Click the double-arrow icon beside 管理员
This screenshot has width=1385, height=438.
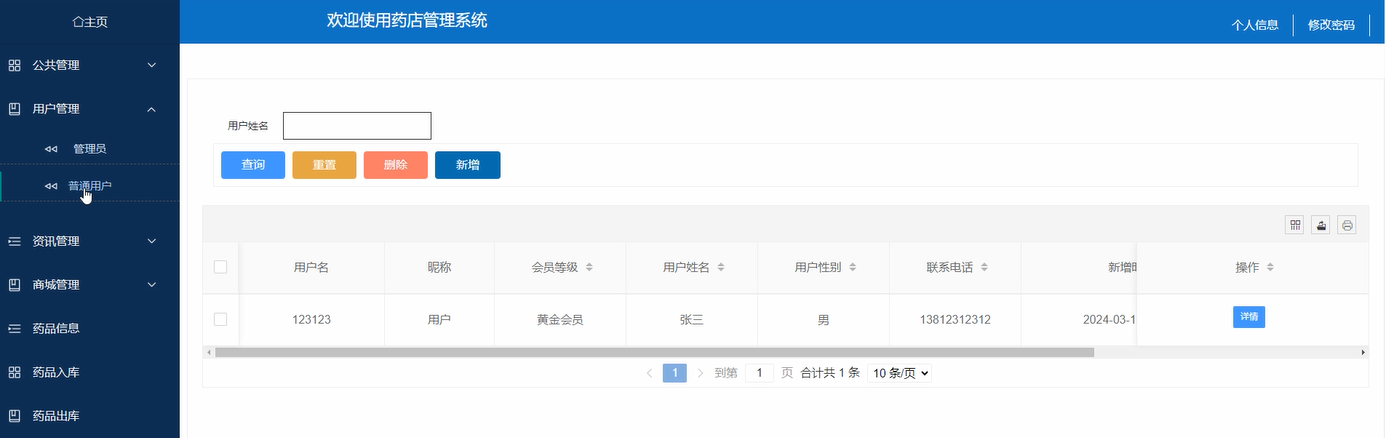click(51, 149)
